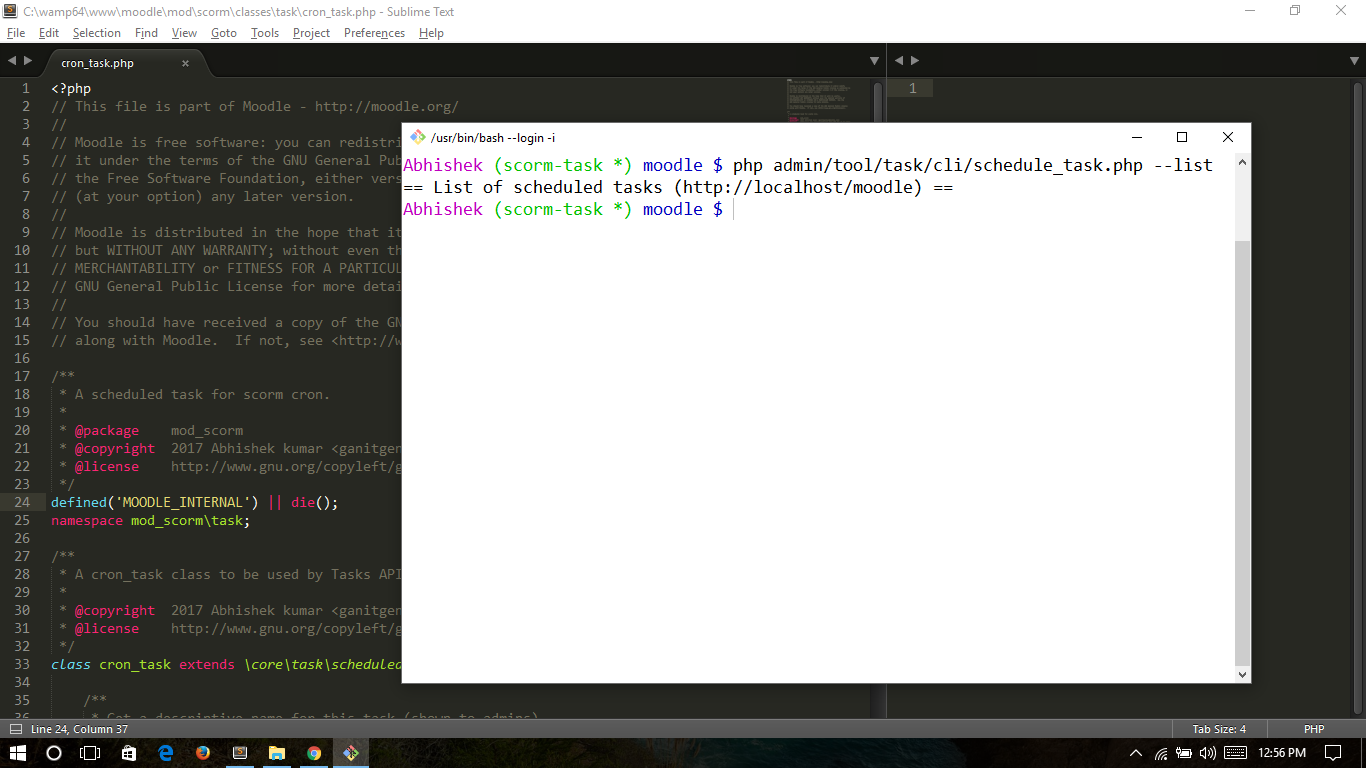Click the terminal scrollbar thumb
Screen dimensions: 1366x768
click(x=1242, y=453)
